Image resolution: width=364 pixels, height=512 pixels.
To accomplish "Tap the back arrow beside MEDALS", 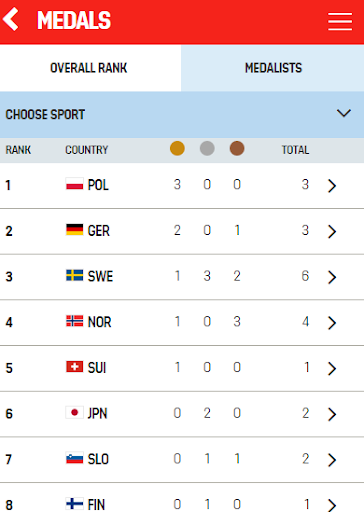I will [x=11, y=20].
